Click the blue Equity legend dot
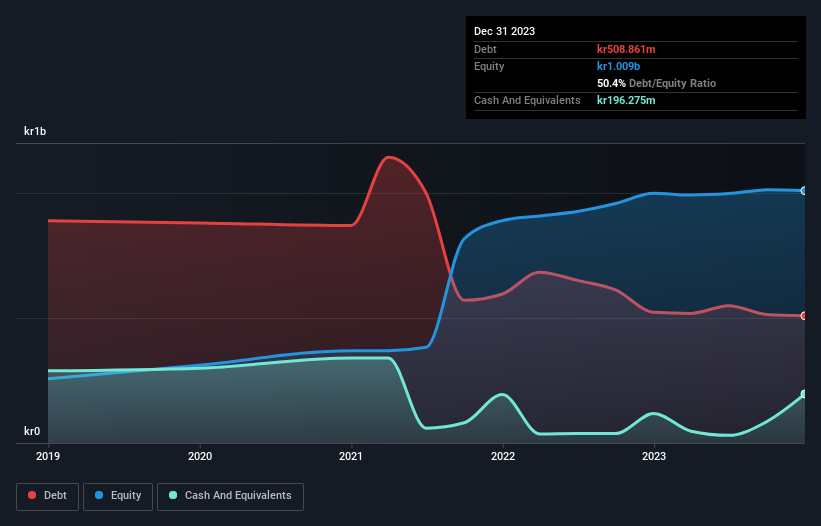The image size is (821, 526). (99, 495)
